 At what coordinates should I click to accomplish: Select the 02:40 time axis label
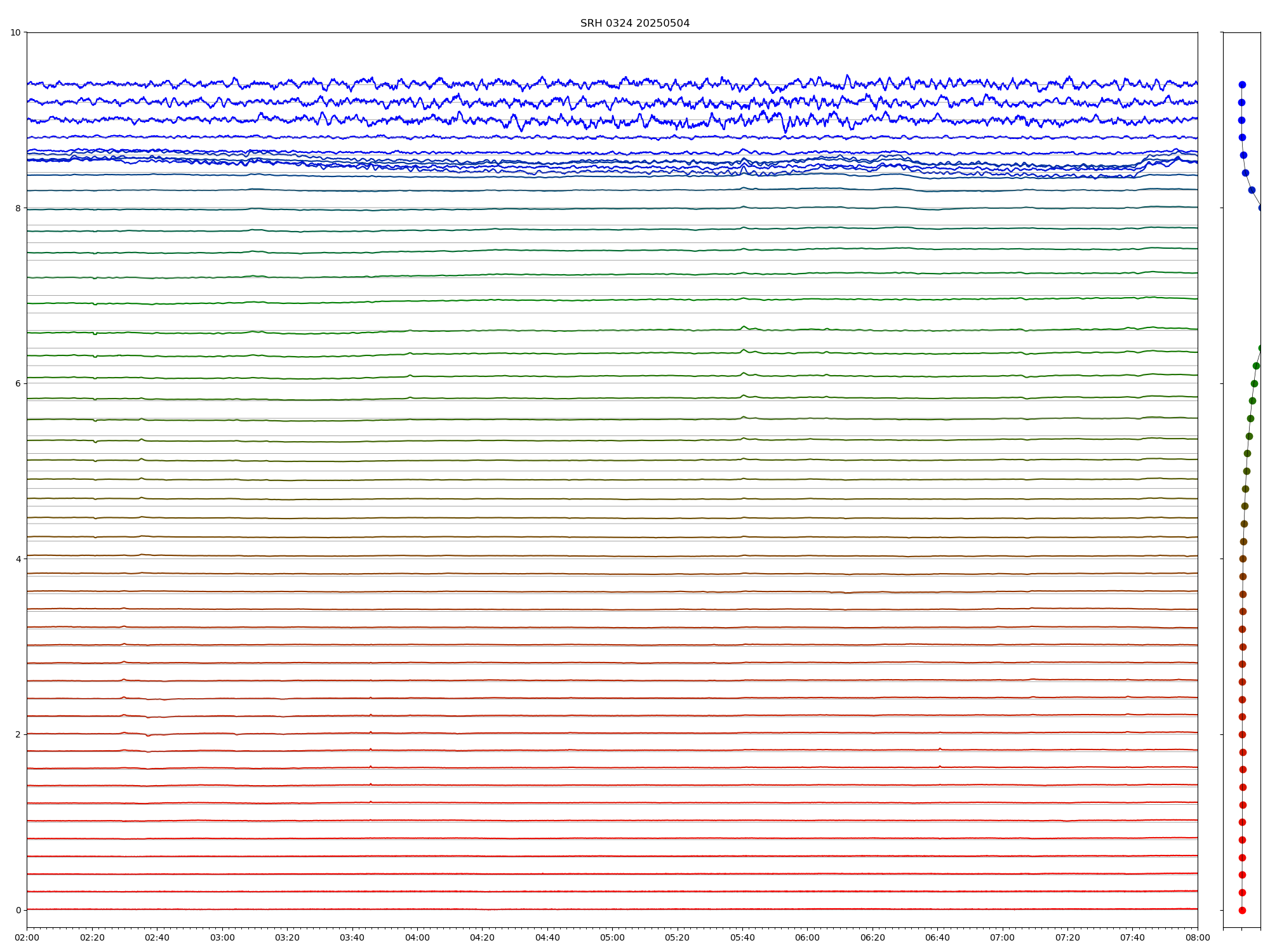coord(157,937)
